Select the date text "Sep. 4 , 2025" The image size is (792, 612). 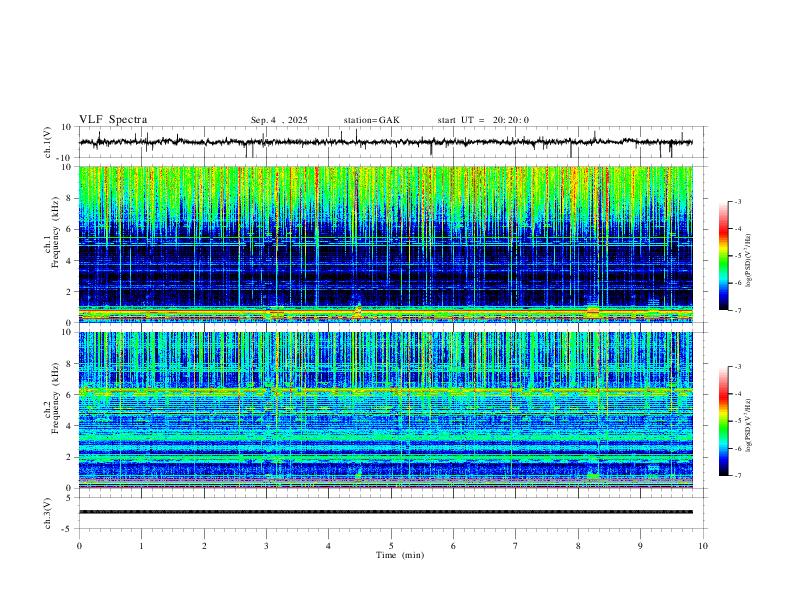click(279, 120)
